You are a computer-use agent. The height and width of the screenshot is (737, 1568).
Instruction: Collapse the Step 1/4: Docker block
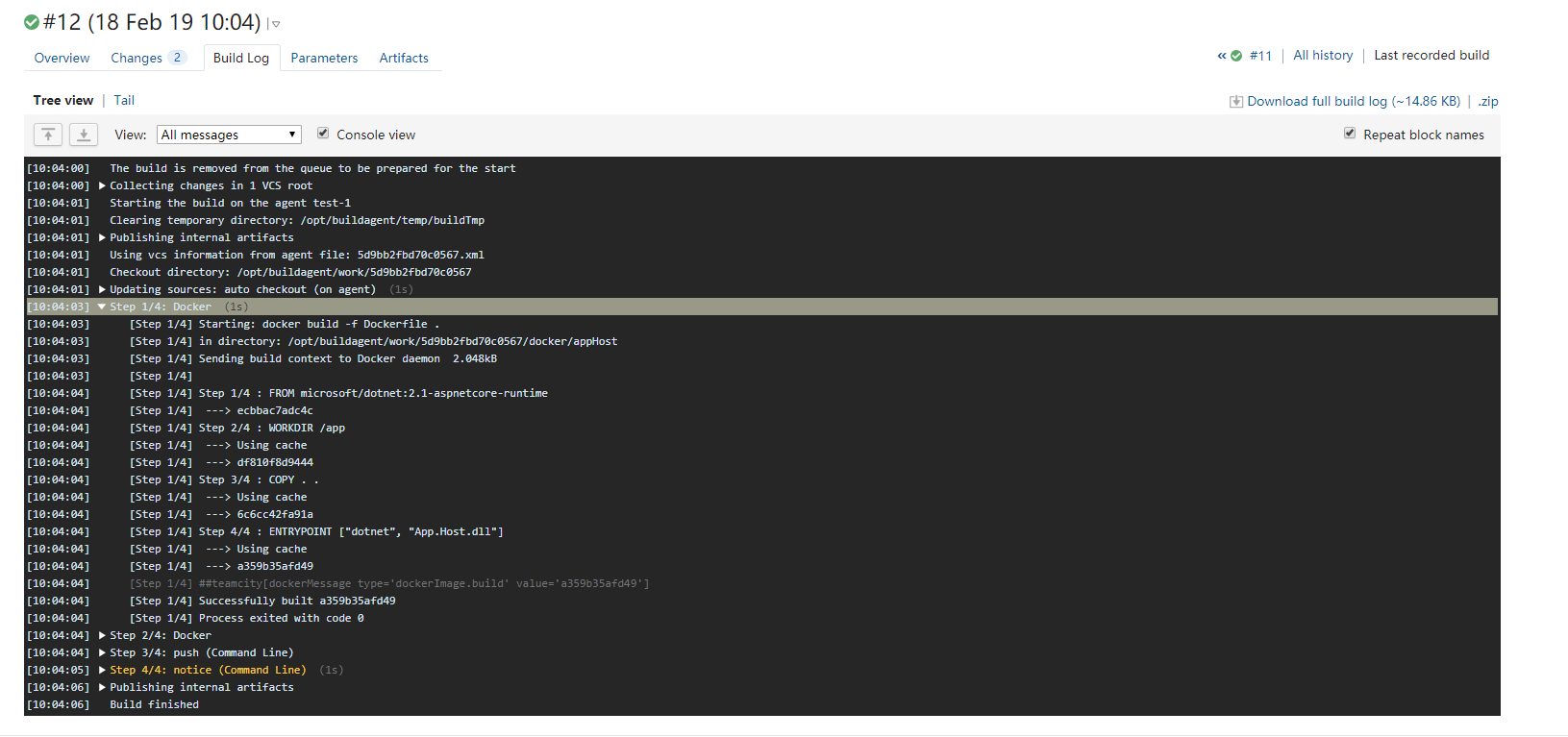(x=102, y=307)
